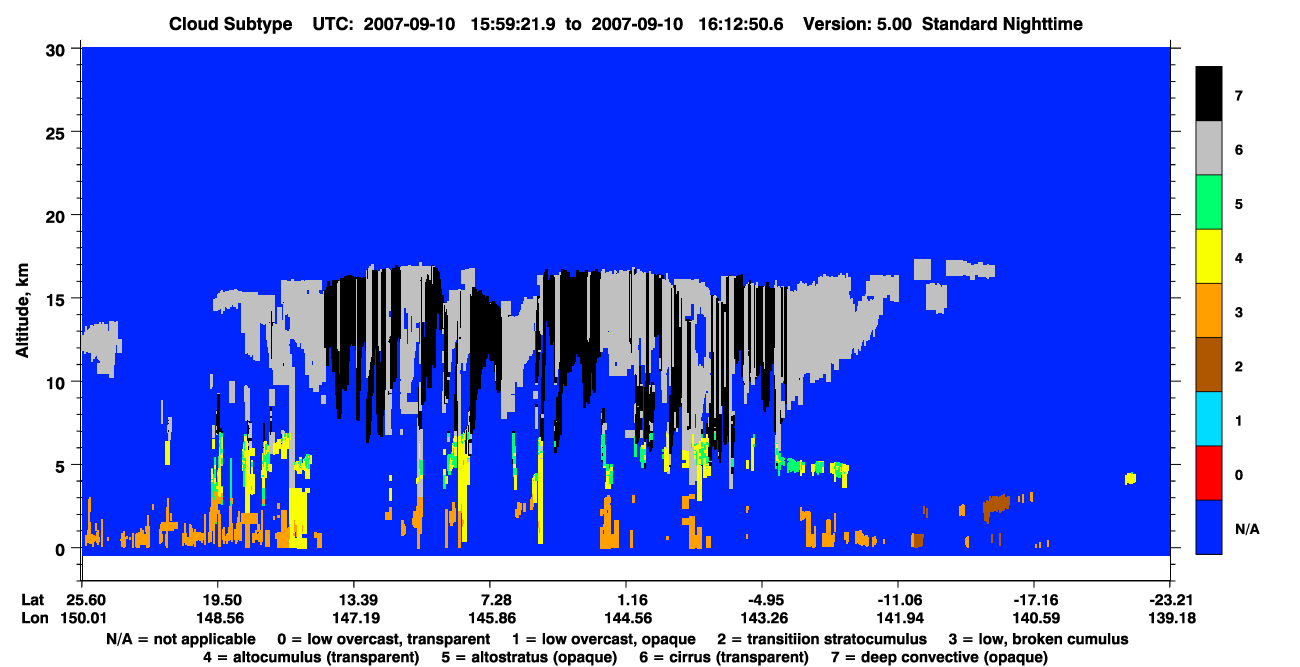Click the red legend swatch labeled 0

1209,472
